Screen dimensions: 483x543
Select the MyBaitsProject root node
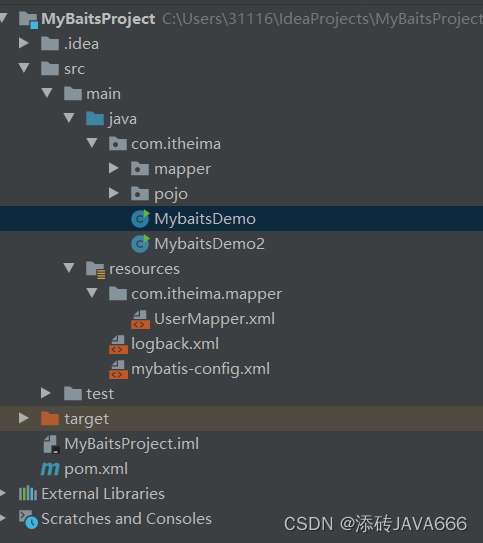coord(98,19)
